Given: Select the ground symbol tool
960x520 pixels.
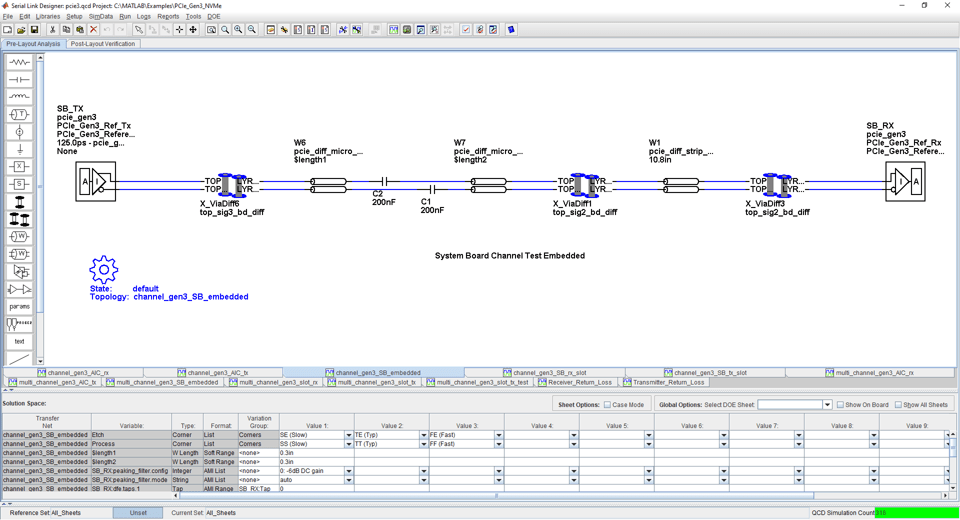Looking at the screenshot, I should click(19, 149).
